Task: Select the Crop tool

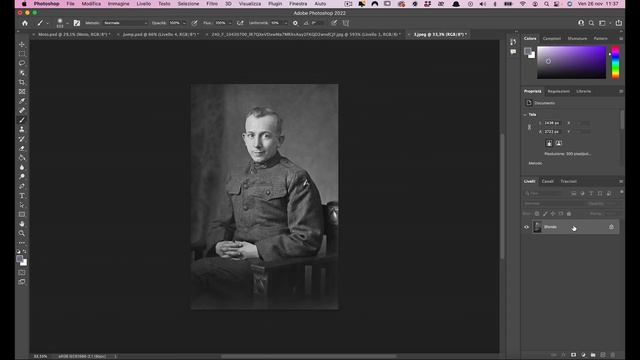Action: pyautogui.click(x=22, y=82)
